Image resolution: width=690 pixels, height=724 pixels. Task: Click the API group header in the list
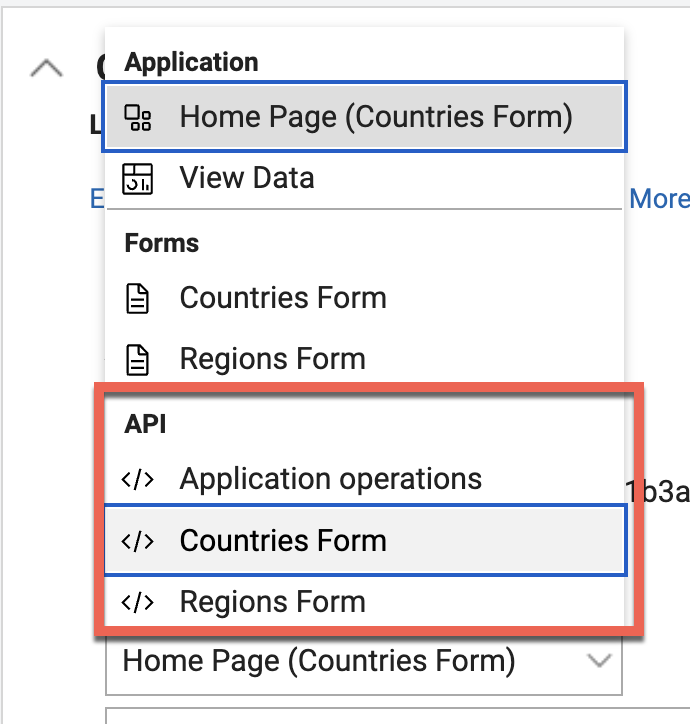pos(145,424)
